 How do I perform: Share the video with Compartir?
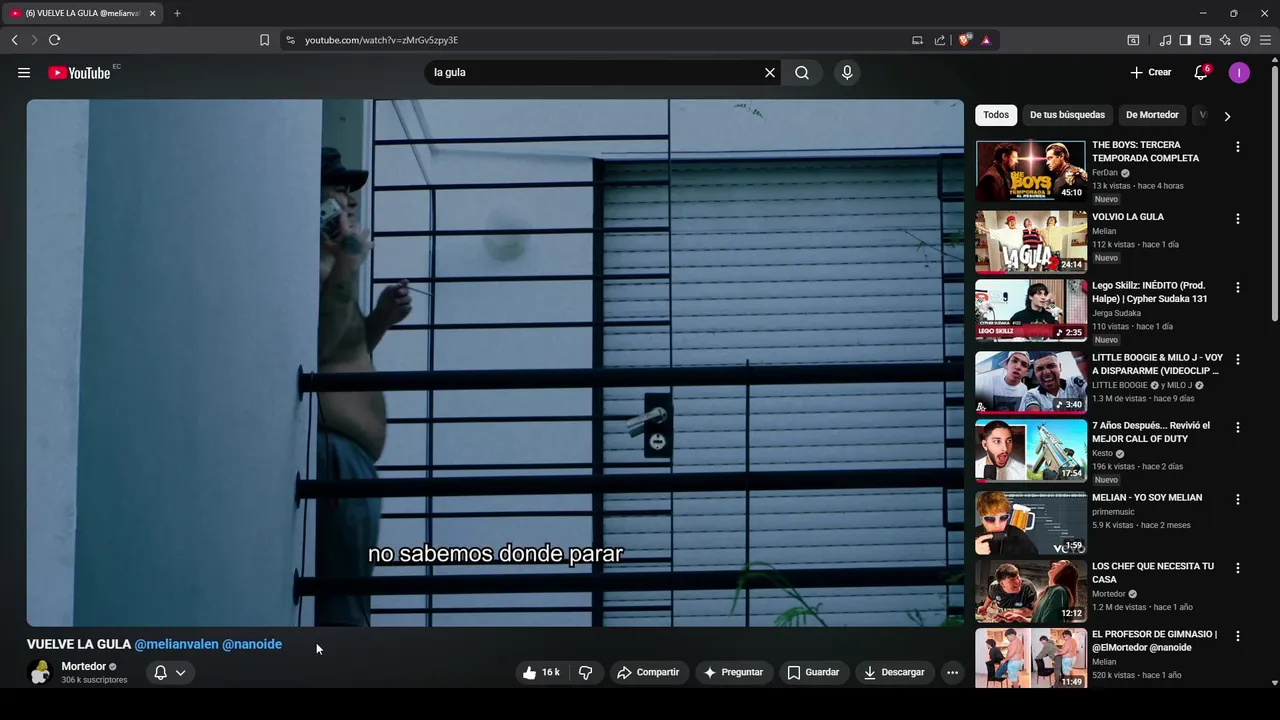coord(648,673)
